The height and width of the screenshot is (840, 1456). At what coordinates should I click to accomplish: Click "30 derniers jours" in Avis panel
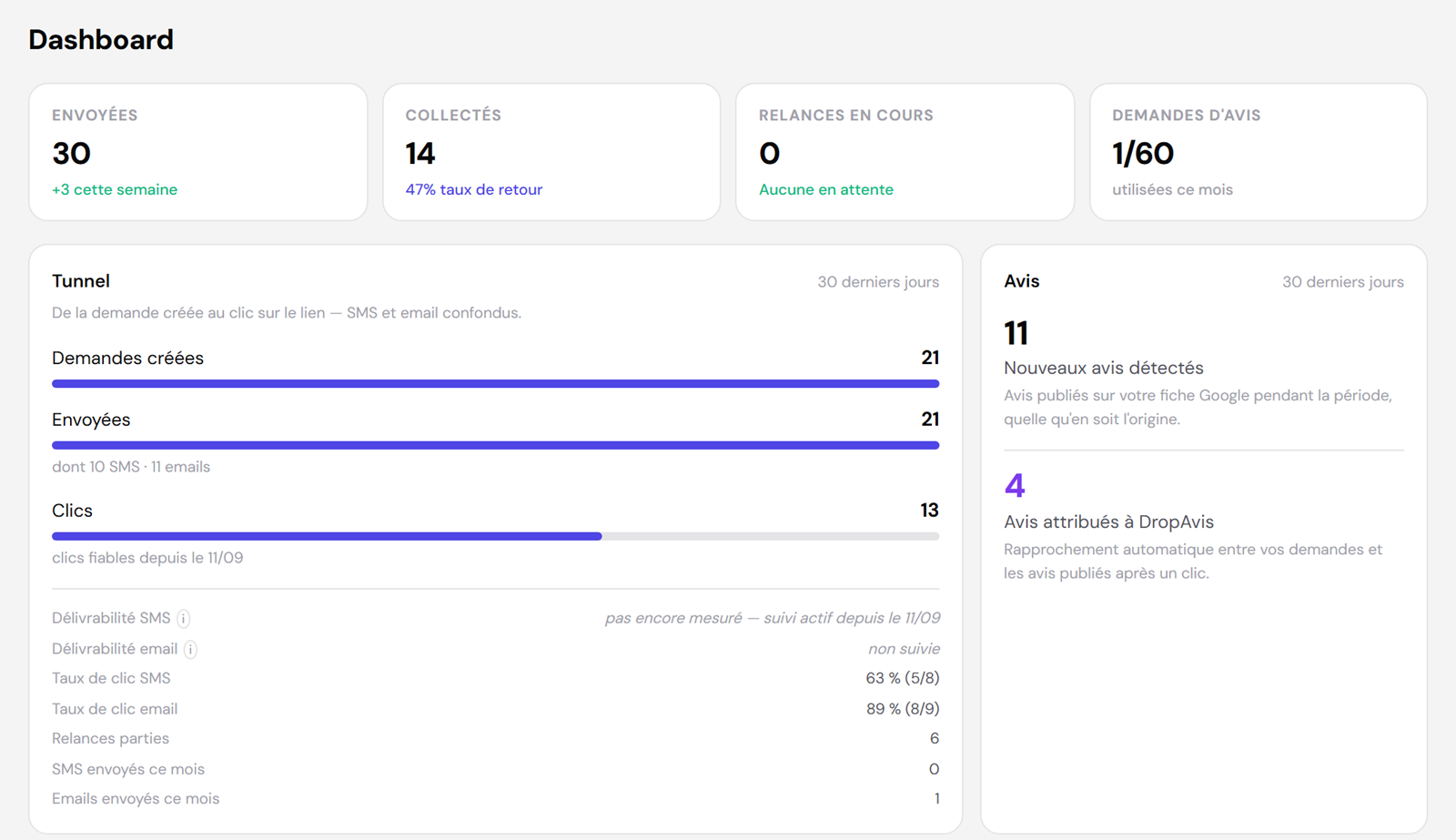(1343, 282)
